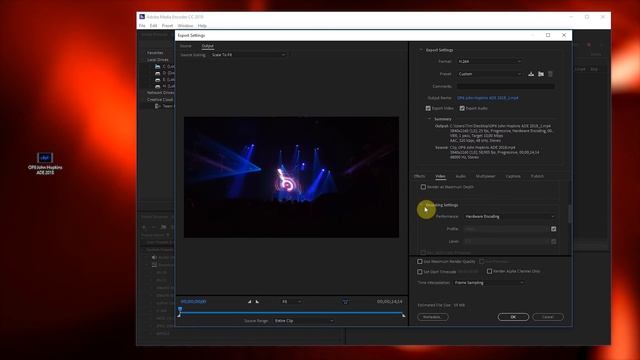
Task: Switch to the Source tab
Action: coord(186,46)
